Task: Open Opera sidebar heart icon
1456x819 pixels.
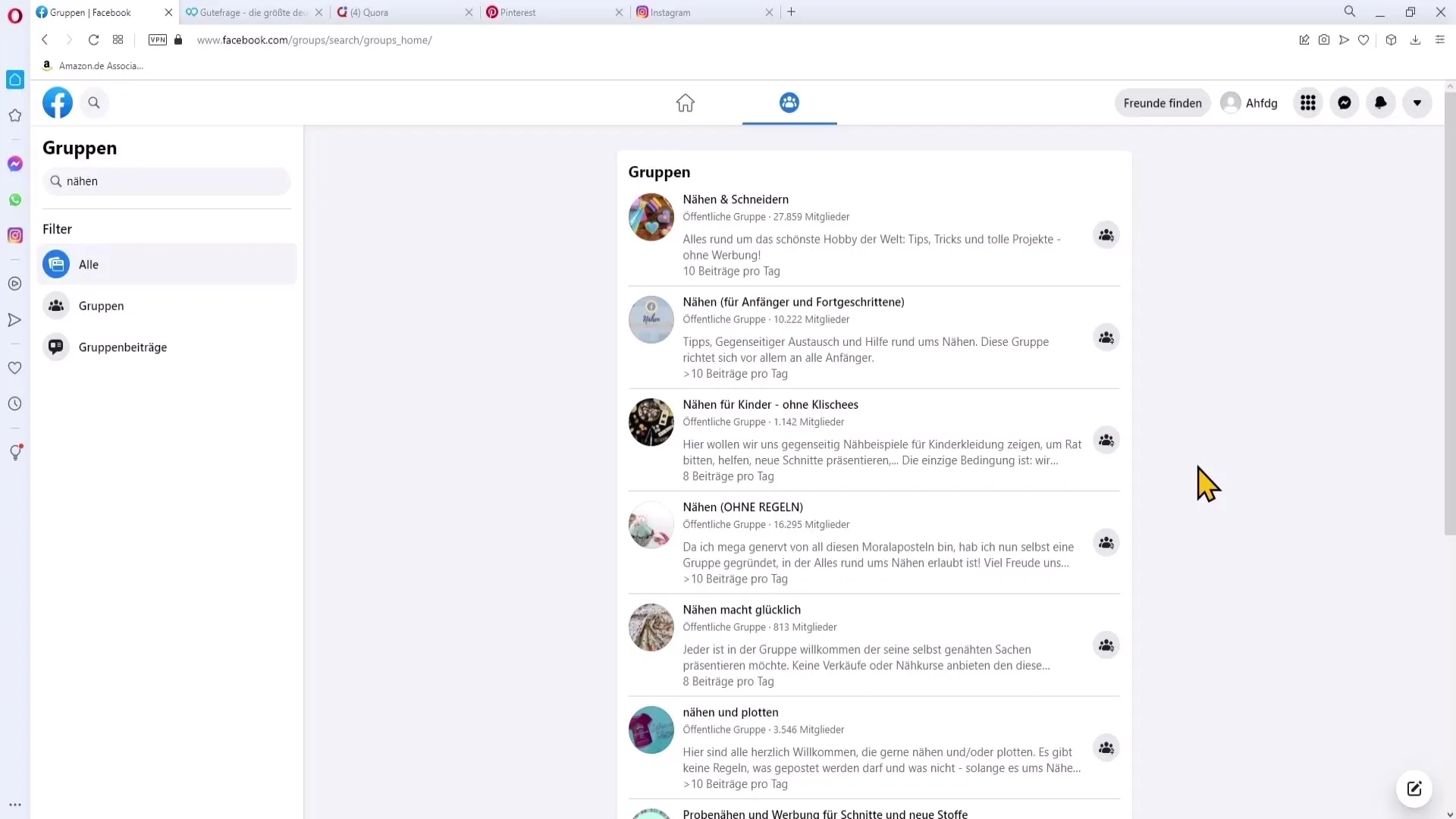Action: 15,368
